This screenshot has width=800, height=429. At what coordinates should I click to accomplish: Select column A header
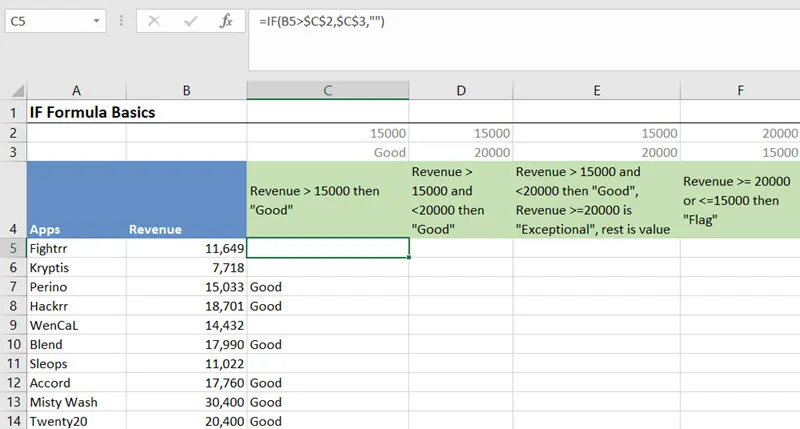[77, 91]
